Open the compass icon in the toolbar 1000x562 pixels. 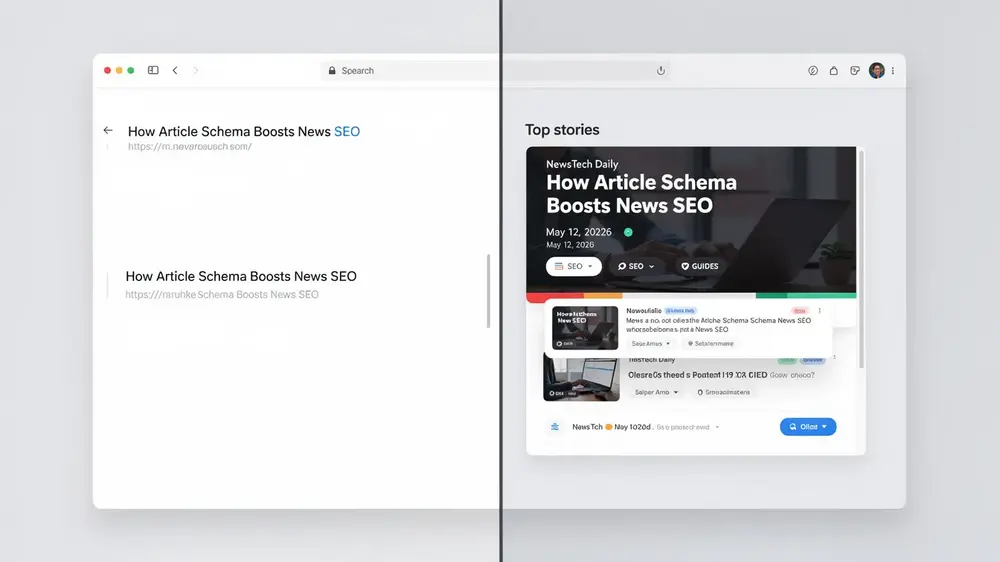pyautogui.click(x=812, y=70)
